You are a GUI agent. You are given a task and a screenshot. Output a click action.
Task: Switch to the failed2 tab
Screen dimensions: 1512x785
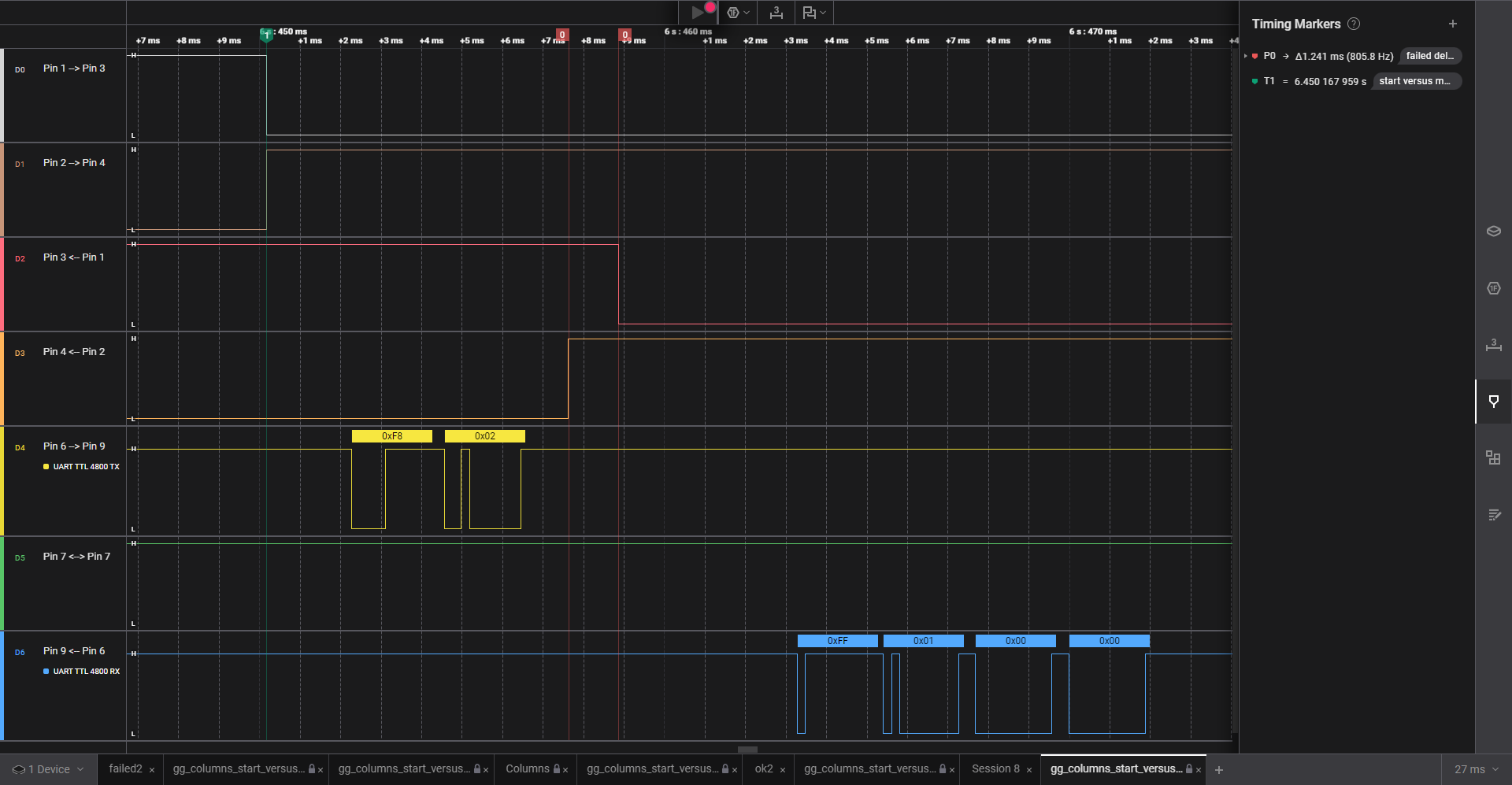tap(125, 769)
